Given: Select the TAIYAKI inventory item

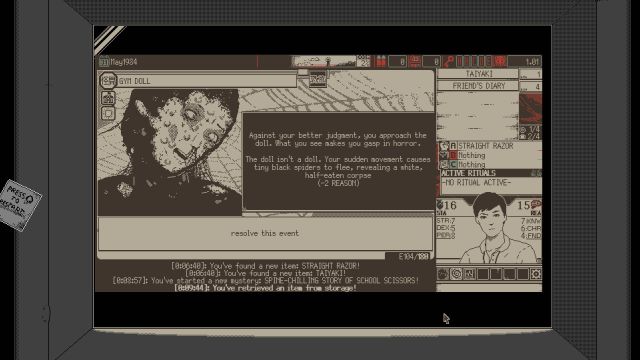Looking at the screenshot, I should click(478, 74).
